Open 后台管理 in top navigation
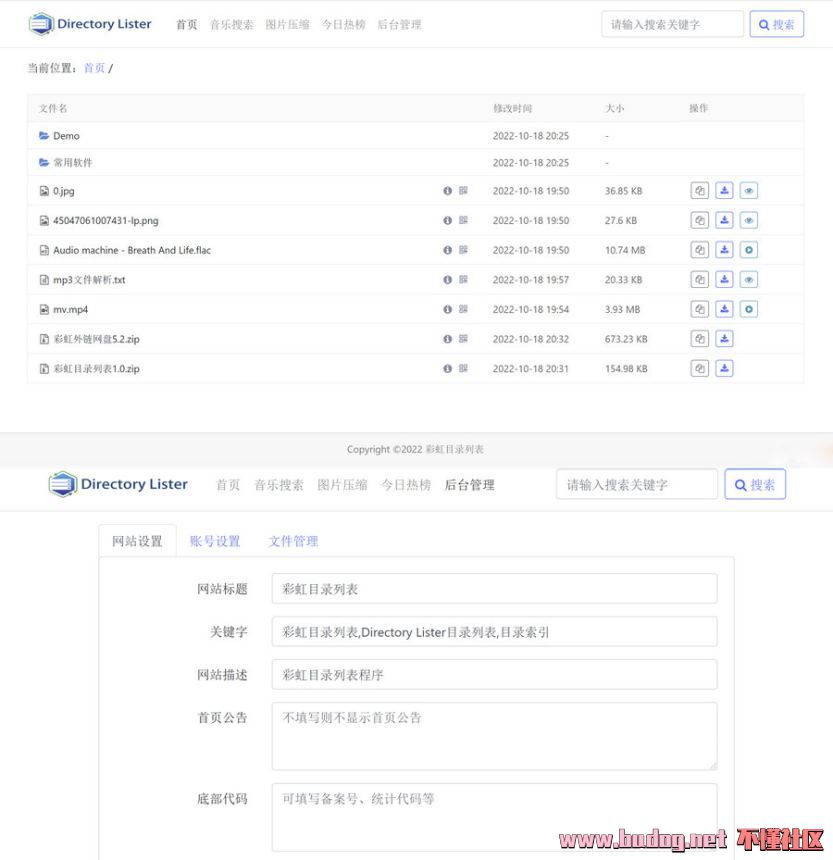Viewport: 833px width, 860px height. point(399,25)
